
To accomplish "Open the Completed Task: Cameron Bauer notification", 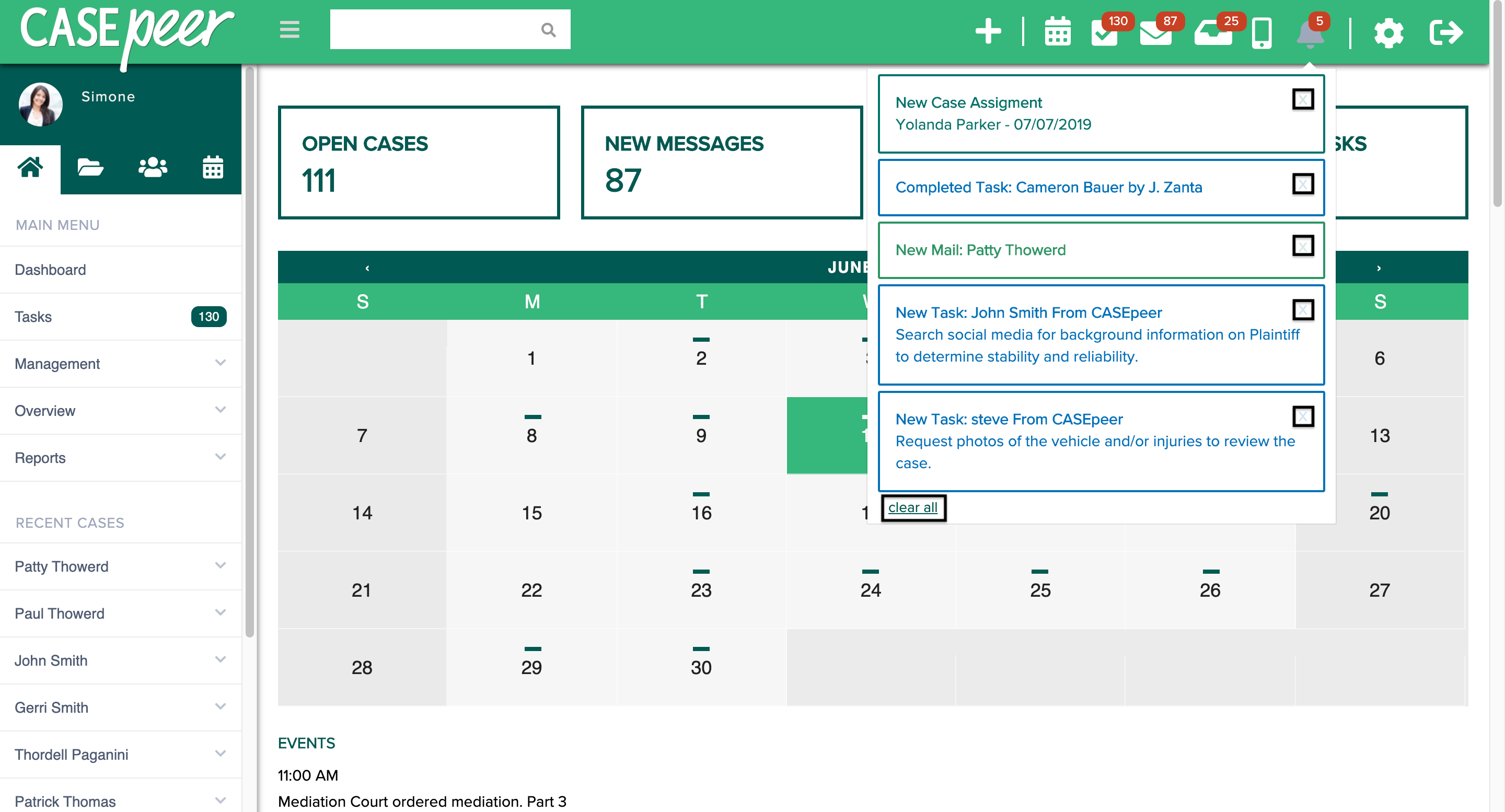I will (x=1049, y=187).
